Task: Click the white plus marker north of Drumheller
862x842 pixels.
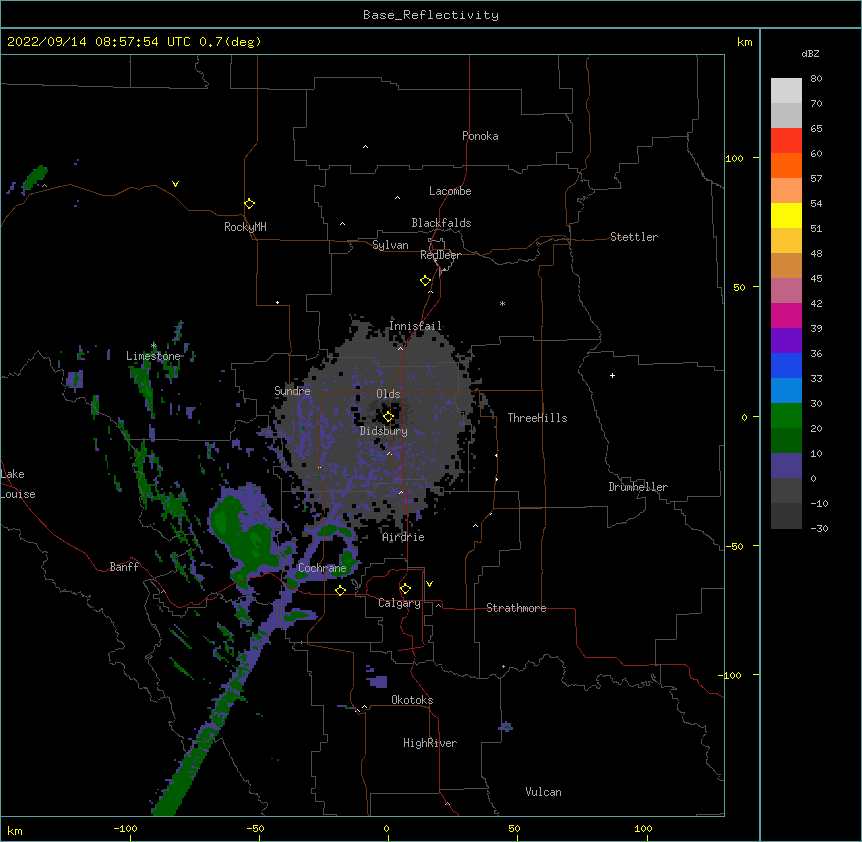Action: pyautogui.click(x=612, y=375)
